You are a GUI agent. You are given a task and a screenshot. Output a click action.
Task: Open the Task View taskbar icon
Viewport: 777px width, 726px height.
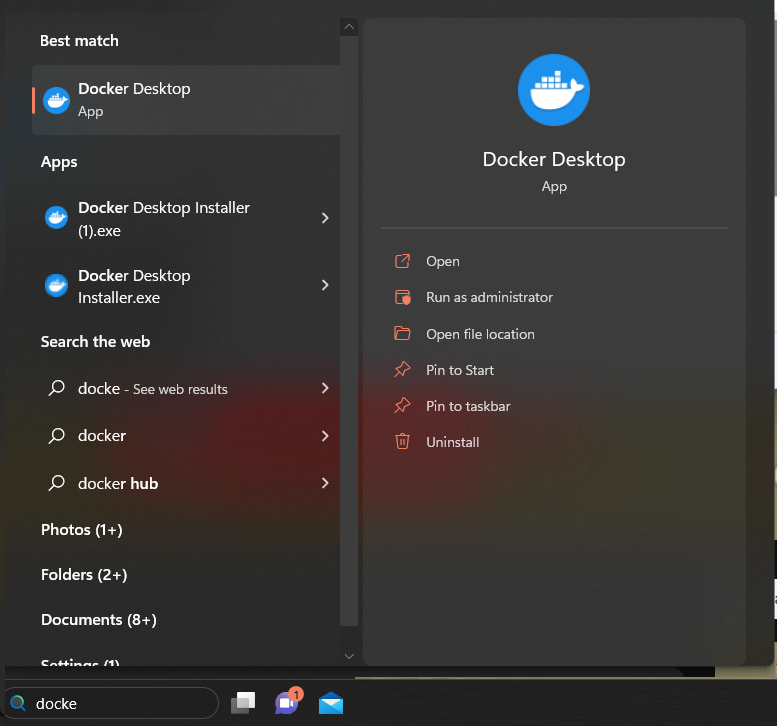coord(243,703)
